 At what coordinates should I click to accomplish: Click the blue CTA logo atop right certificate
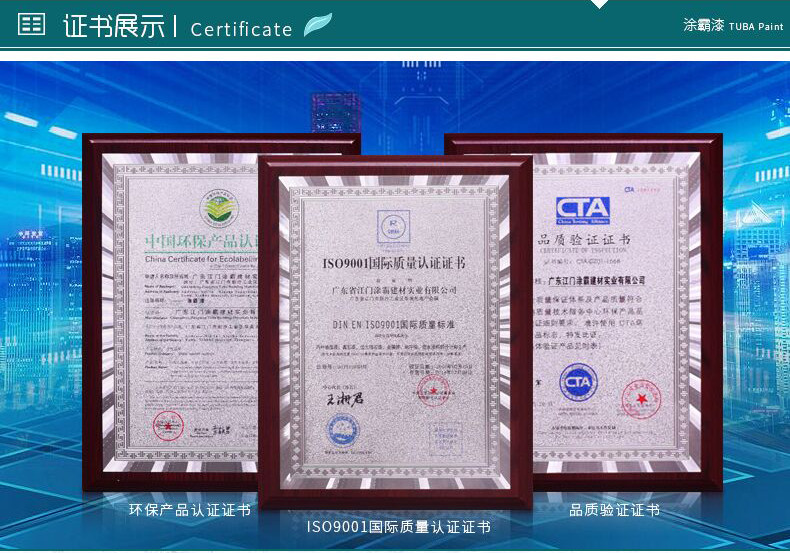[x=582, y=209]
